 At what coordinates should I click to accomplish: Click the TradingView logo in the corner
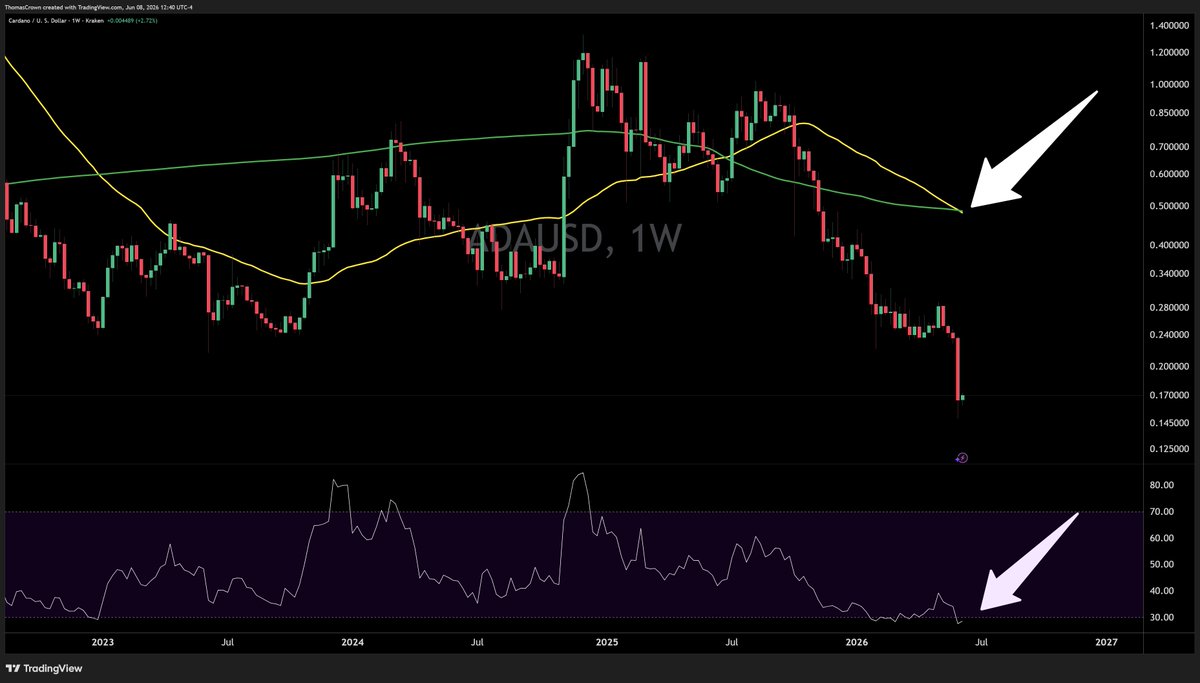(x=46, y=668)
